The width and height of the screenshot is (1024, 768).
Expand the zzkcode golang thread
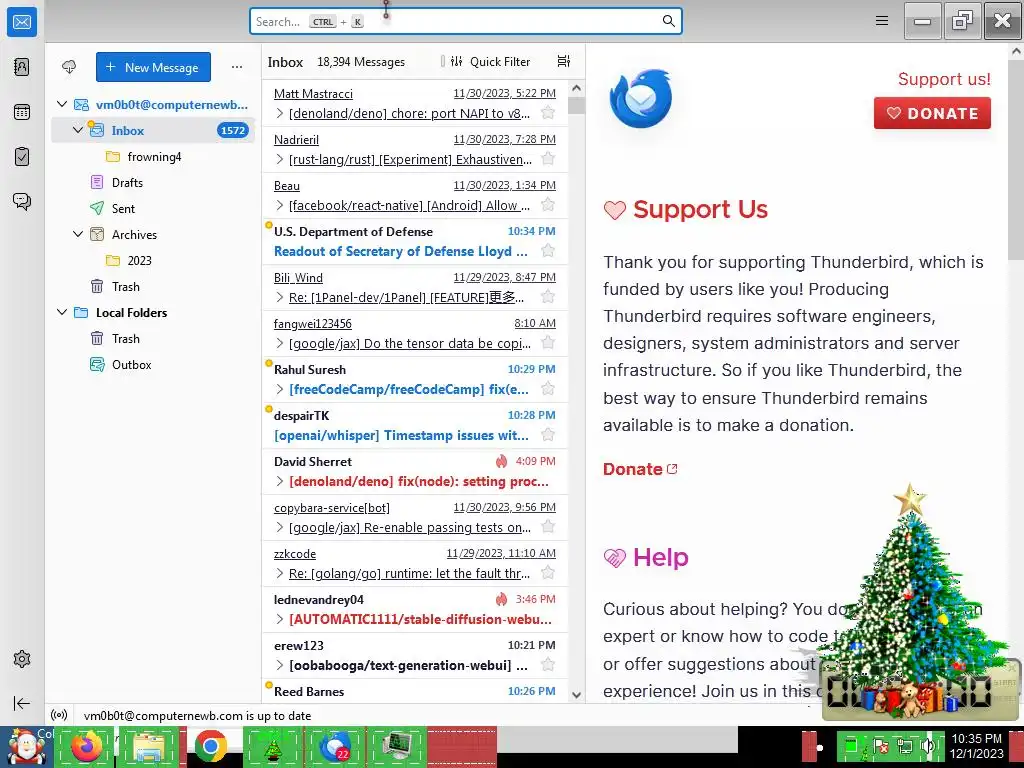(x=280, y=573)
